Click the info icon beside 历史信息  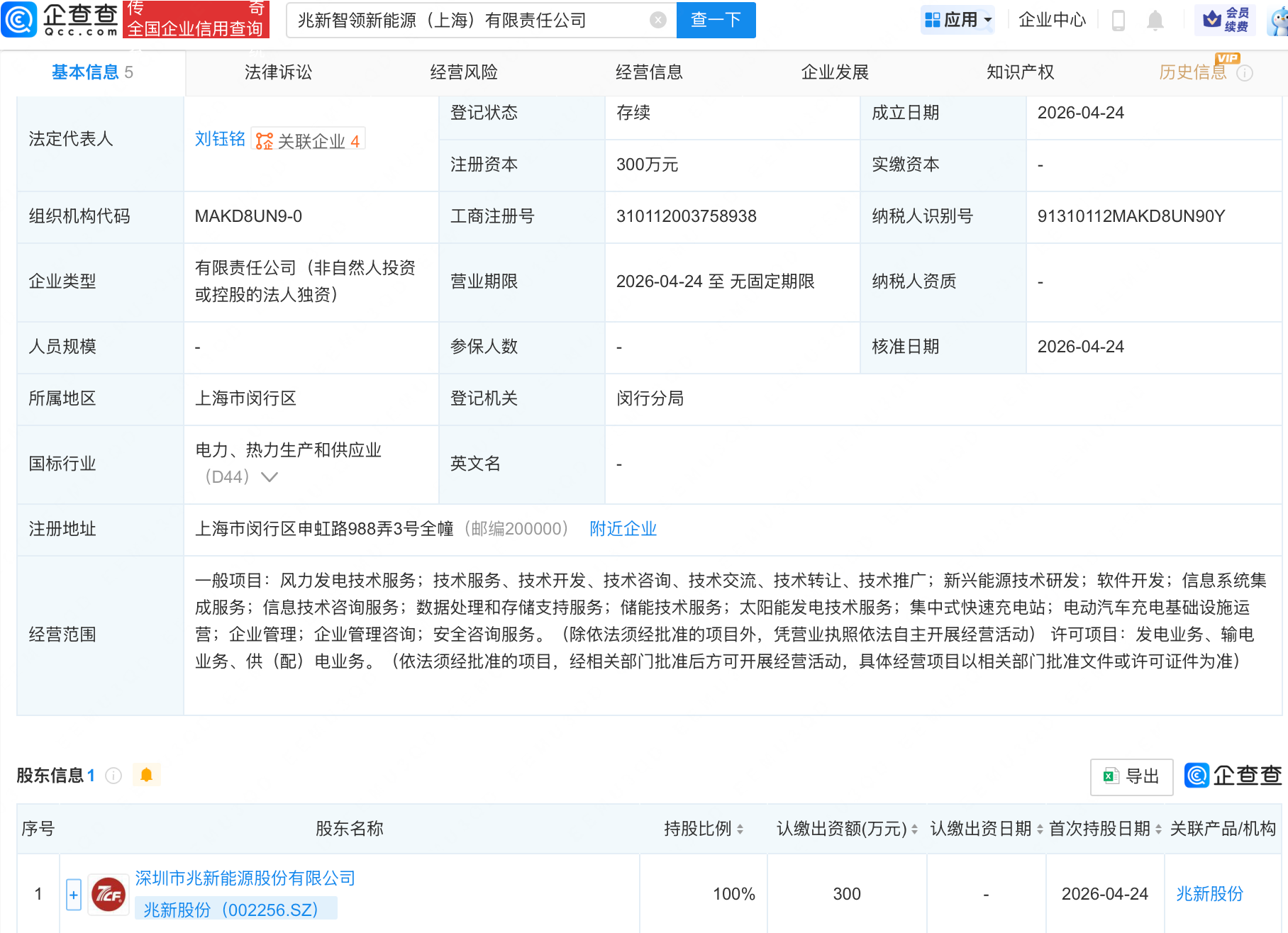tap(1245, 73)
